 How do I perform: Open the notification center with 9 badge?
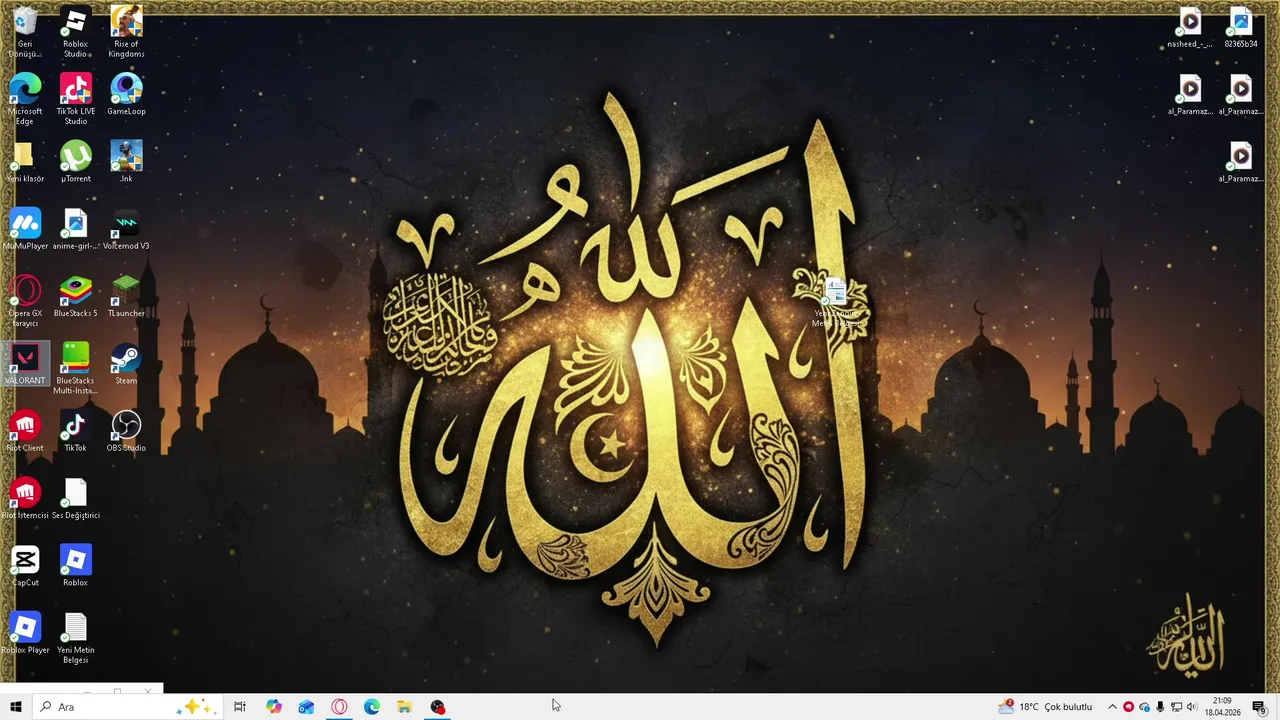pyautogui.click(x=1260, y=707)
